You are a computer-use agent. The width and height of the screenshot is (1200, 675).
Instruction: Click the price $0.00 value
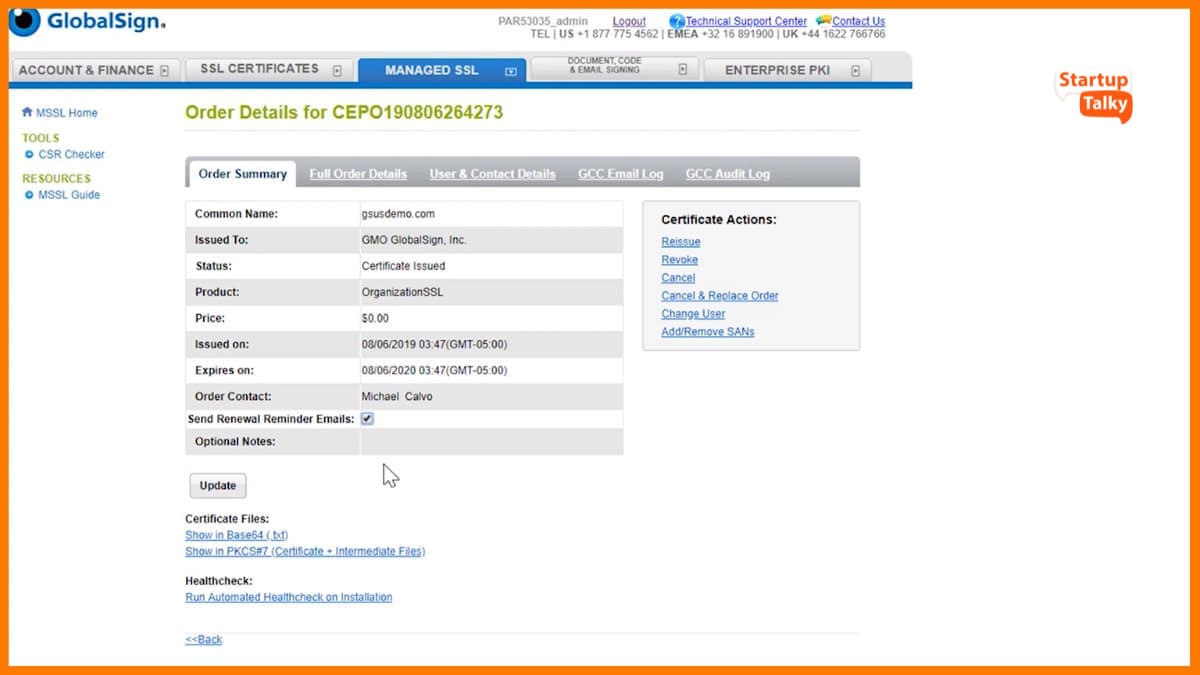pos(375,318)
